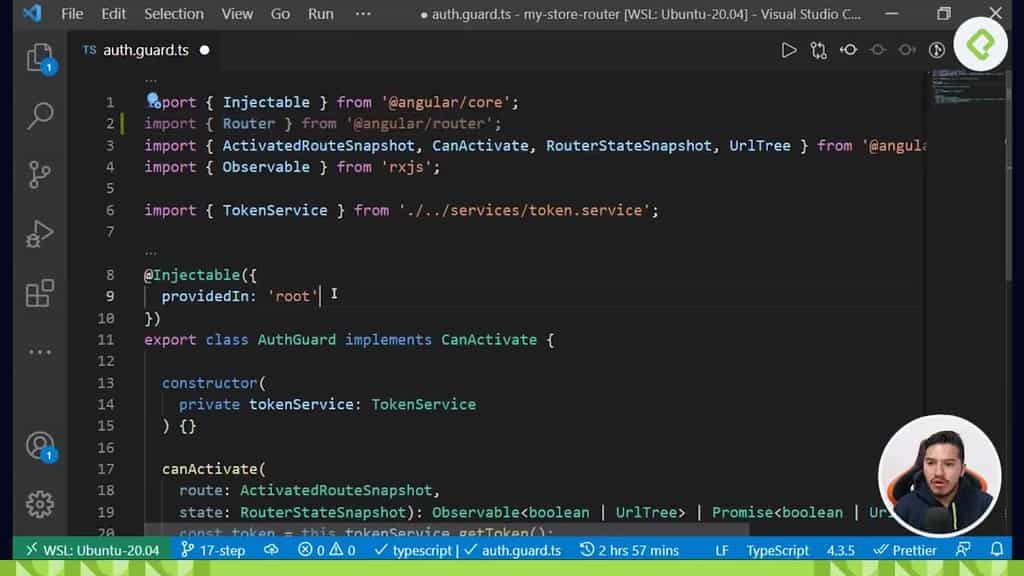Open the overflow menu with three dots
Image resolution: width=1024 pixels, height=576 pixels.
[362, 14]
